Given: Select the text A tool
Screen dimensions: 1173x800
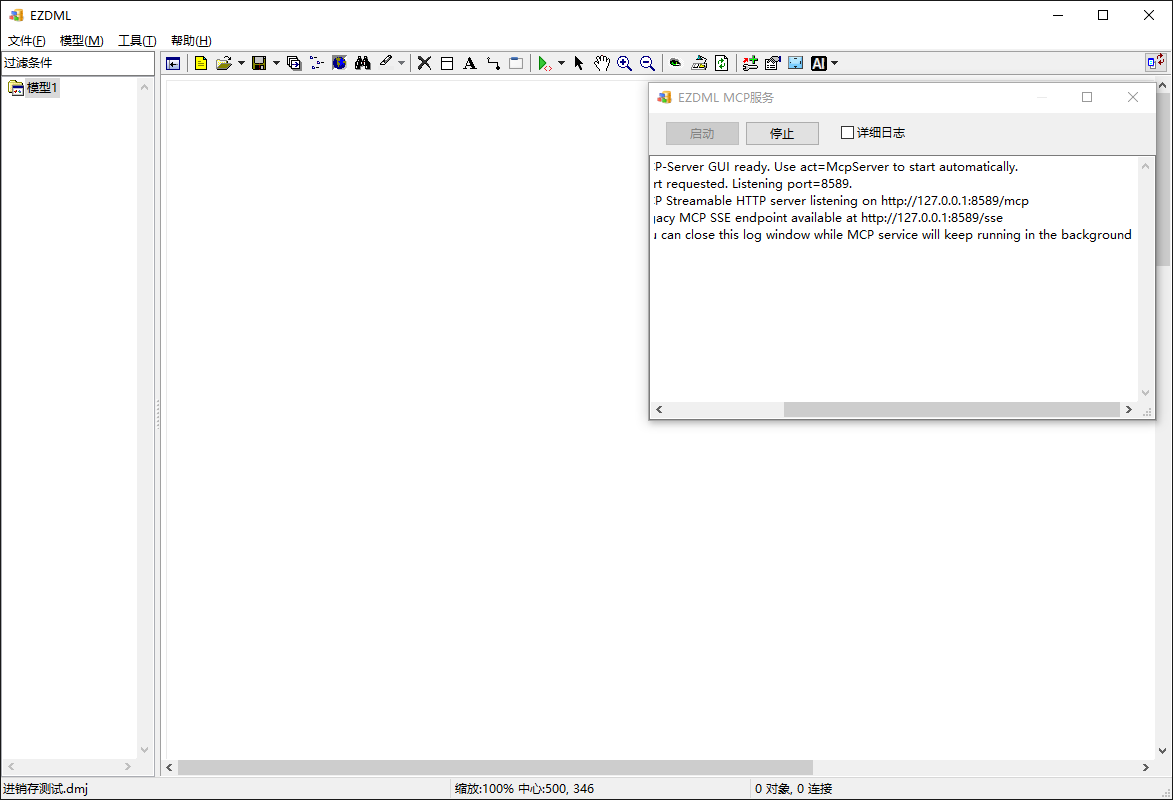Looking at the screenshot, I should click(470, 64).
